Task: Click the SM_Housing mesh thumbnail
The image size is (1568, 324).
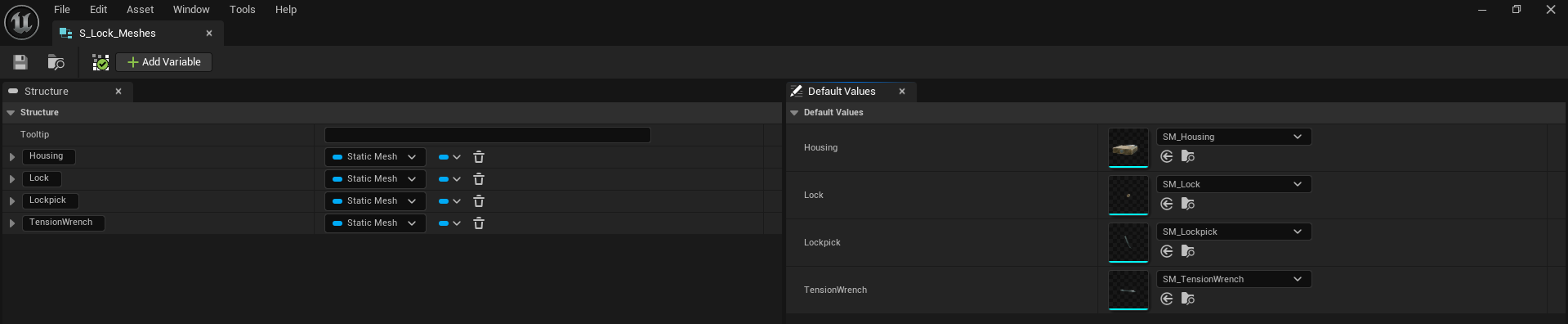Action: [x=1128, y=148]
